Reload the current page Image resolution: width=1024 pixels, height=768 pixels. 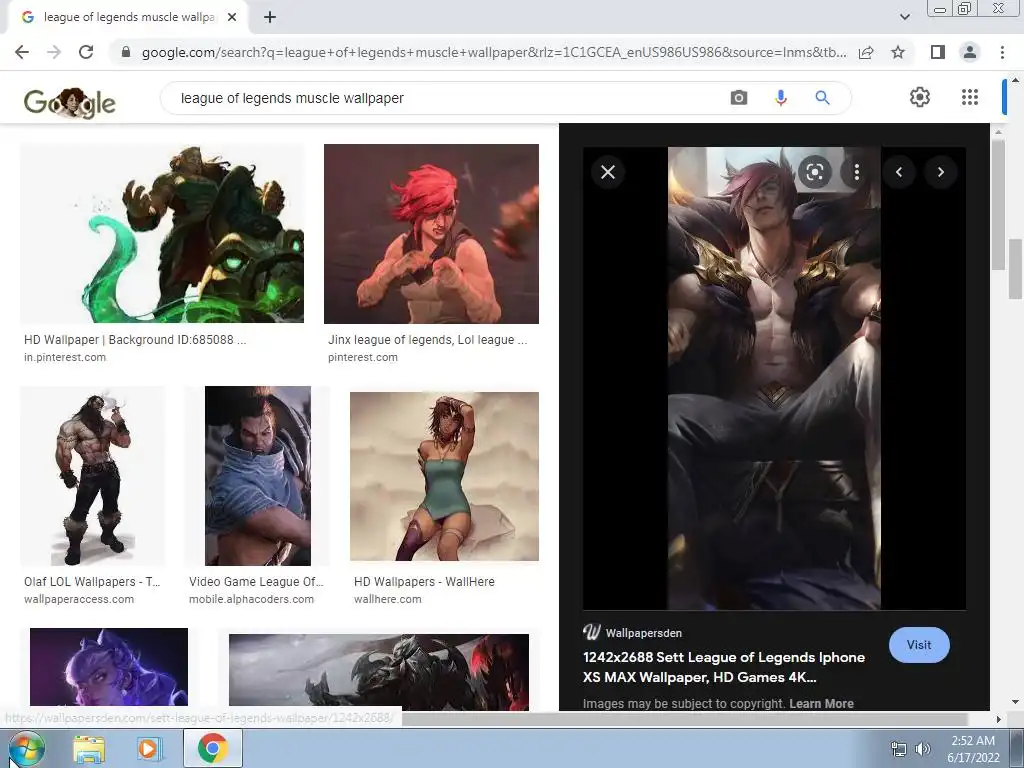(x=86, y=52)
